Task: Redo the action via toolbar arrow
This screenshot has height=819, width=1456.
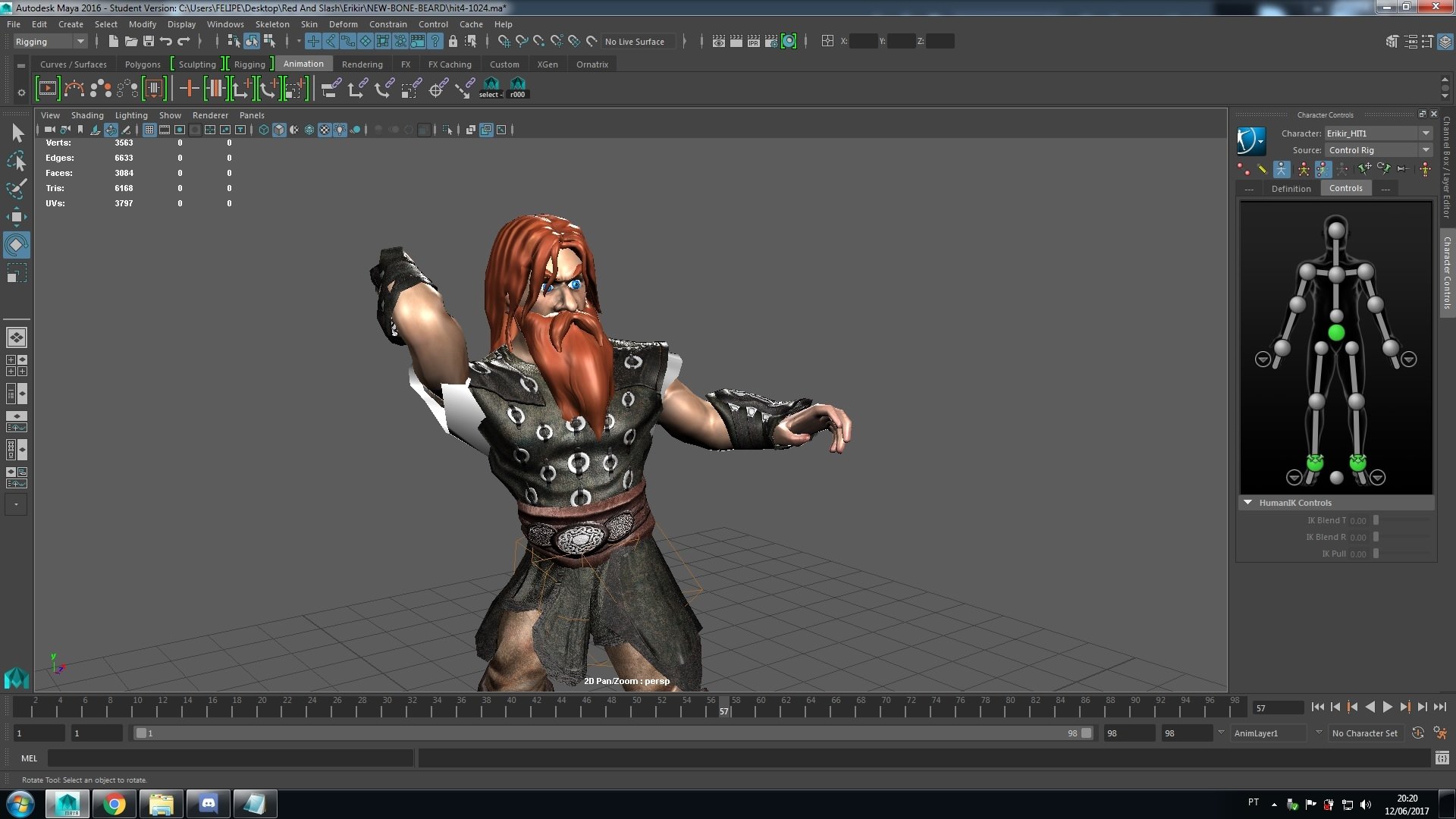Action: tap(184, 41)
